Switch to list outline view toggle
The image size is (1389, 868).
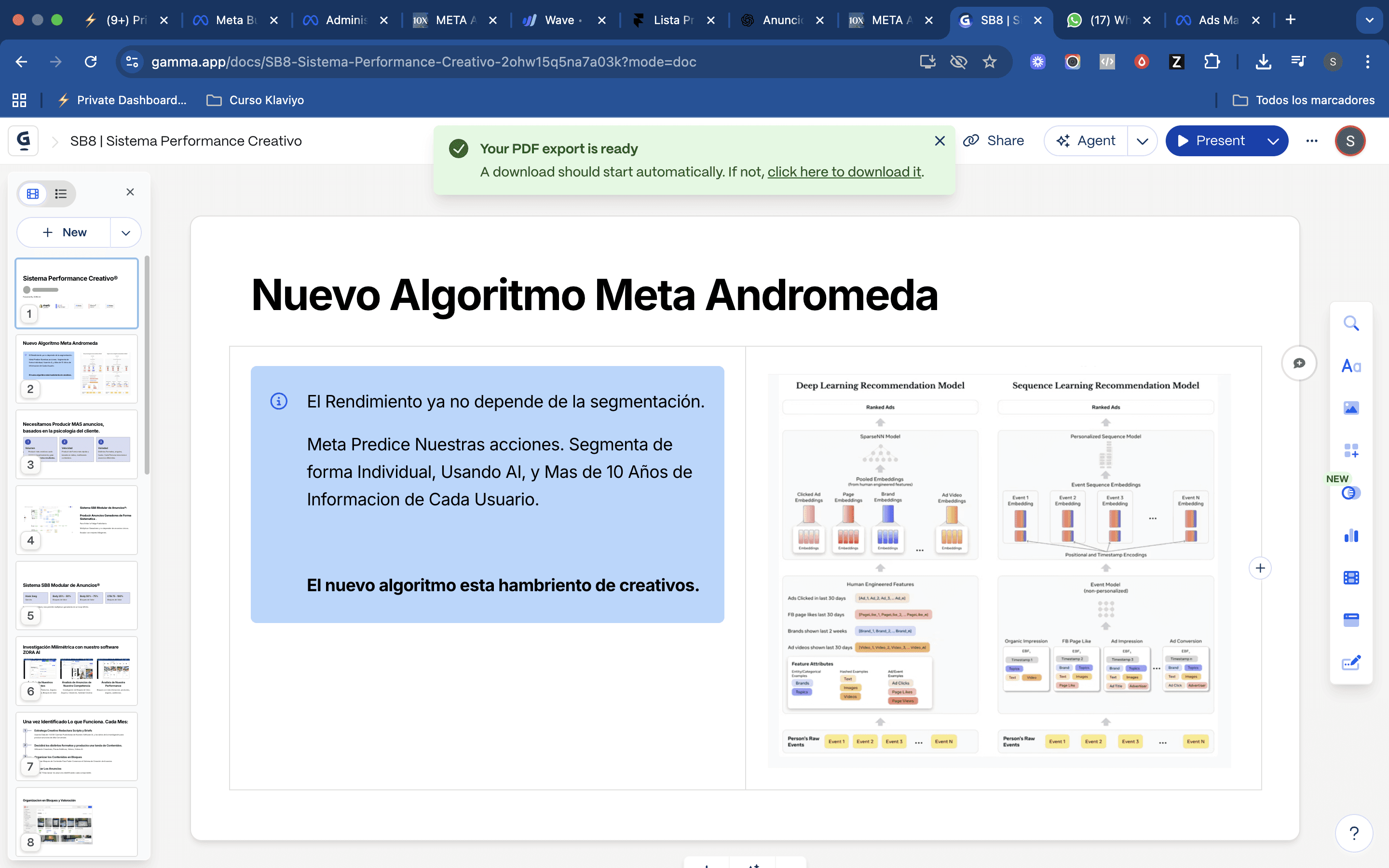point(61,193)
